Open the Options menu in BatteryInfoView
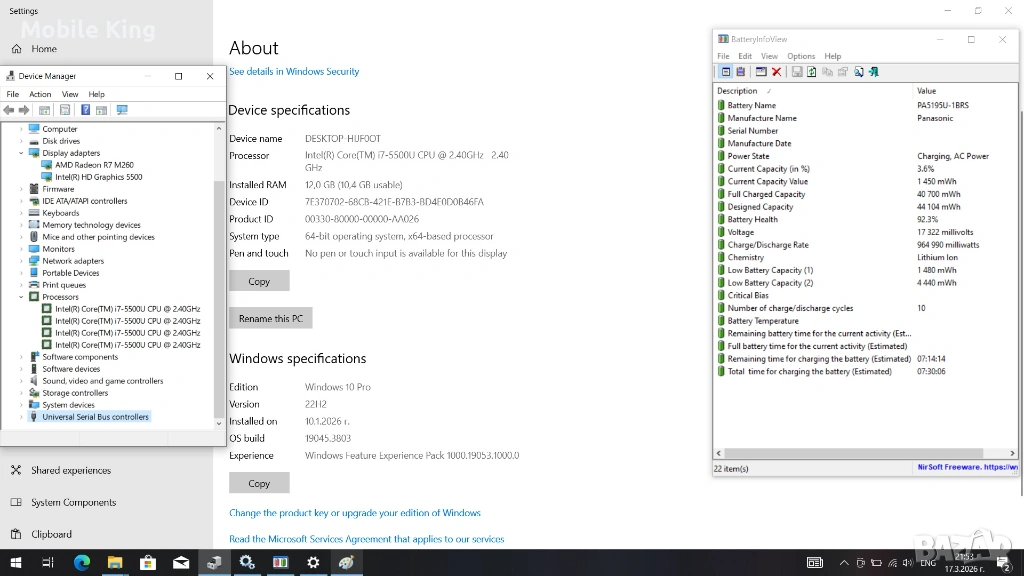Screen dimensions: 1024x576 [801, 56]
